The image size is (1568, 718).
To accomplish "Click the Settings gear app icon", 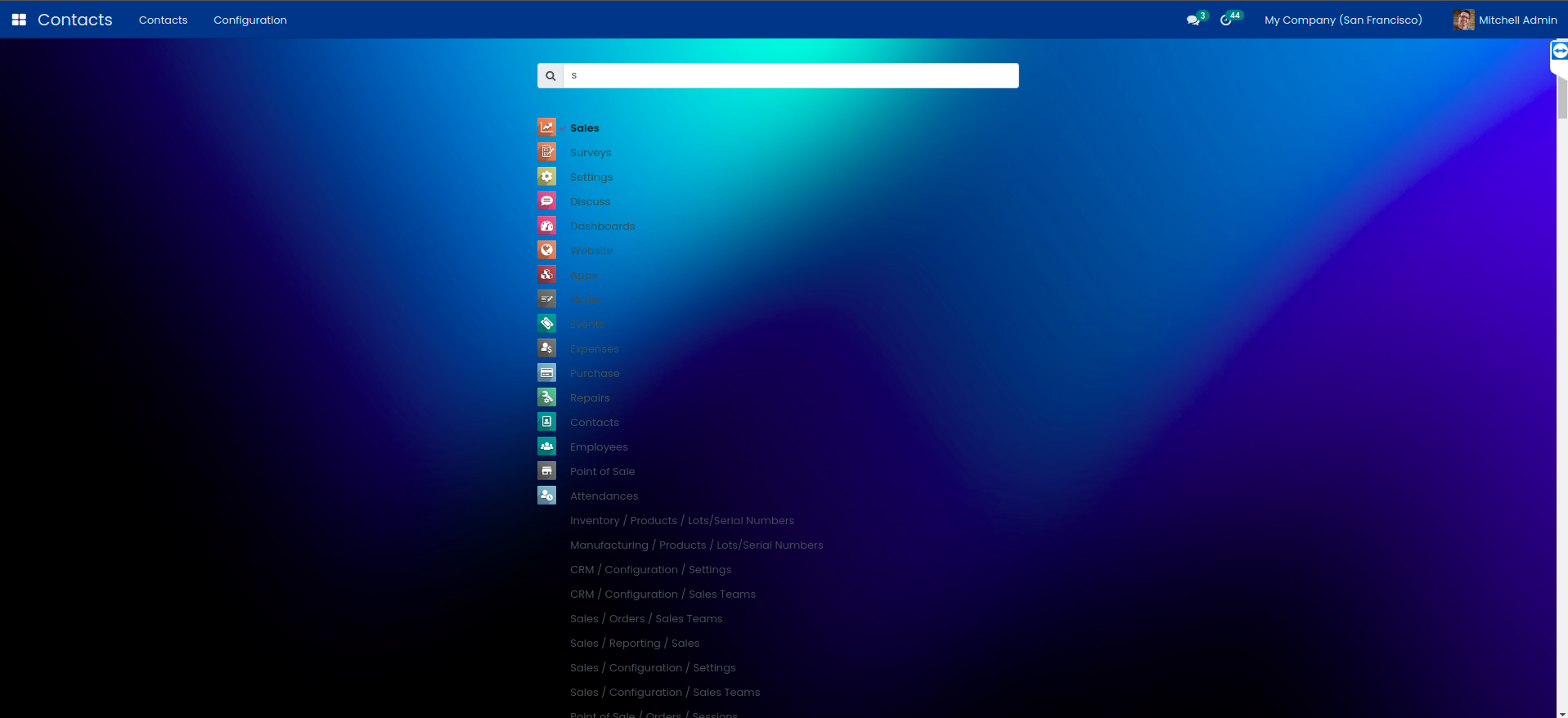I will tap(546, 177).
